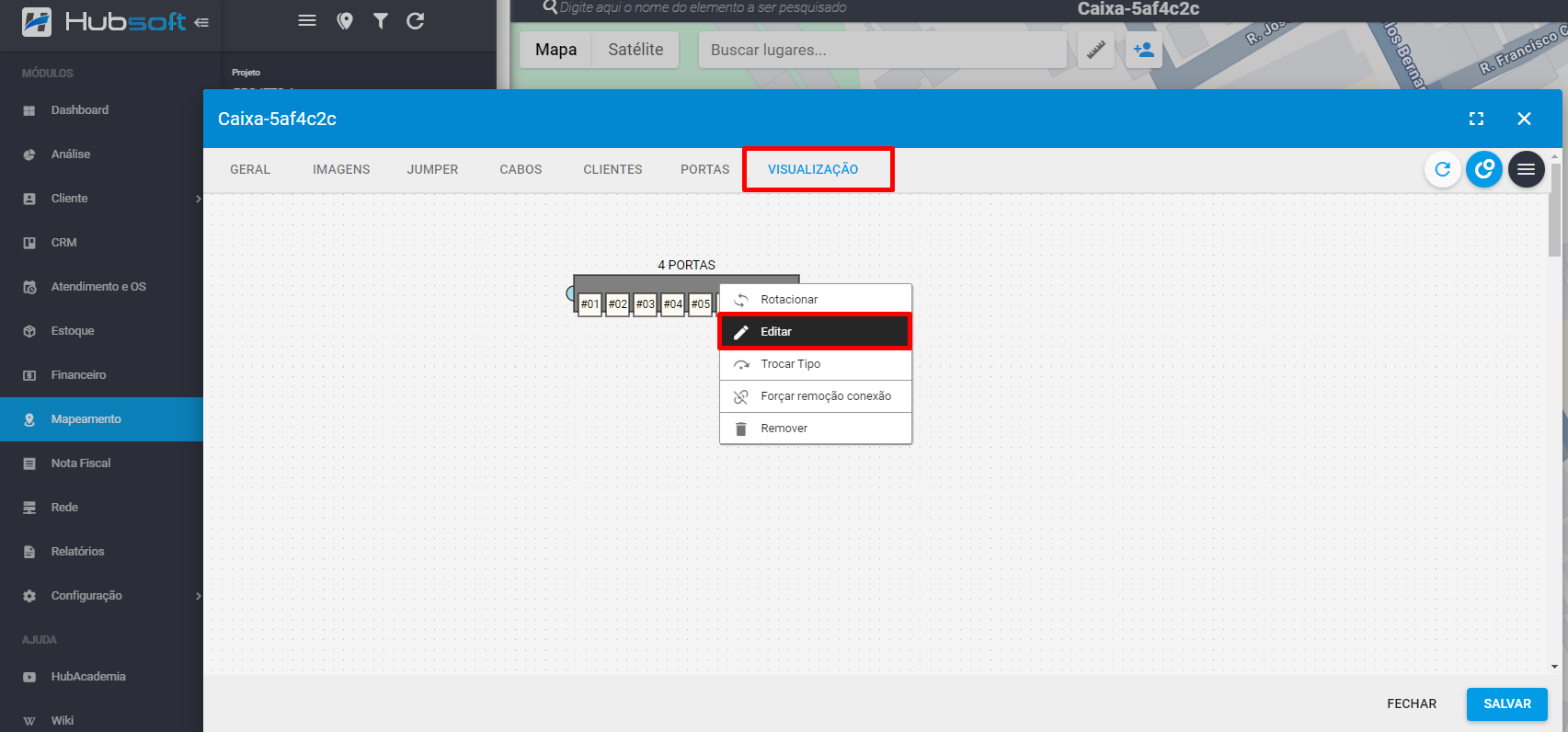The image size is (1568, 732).
Task: Choose Forçar remoção conexão option
Action: [816, 396]
